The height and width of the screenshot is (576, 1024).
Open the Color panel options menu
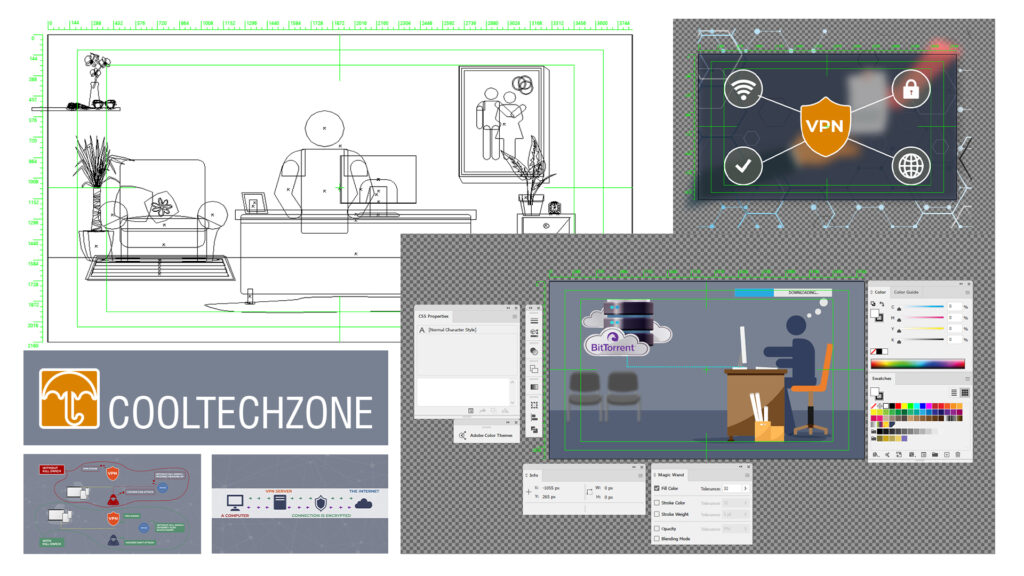[967, 293]
